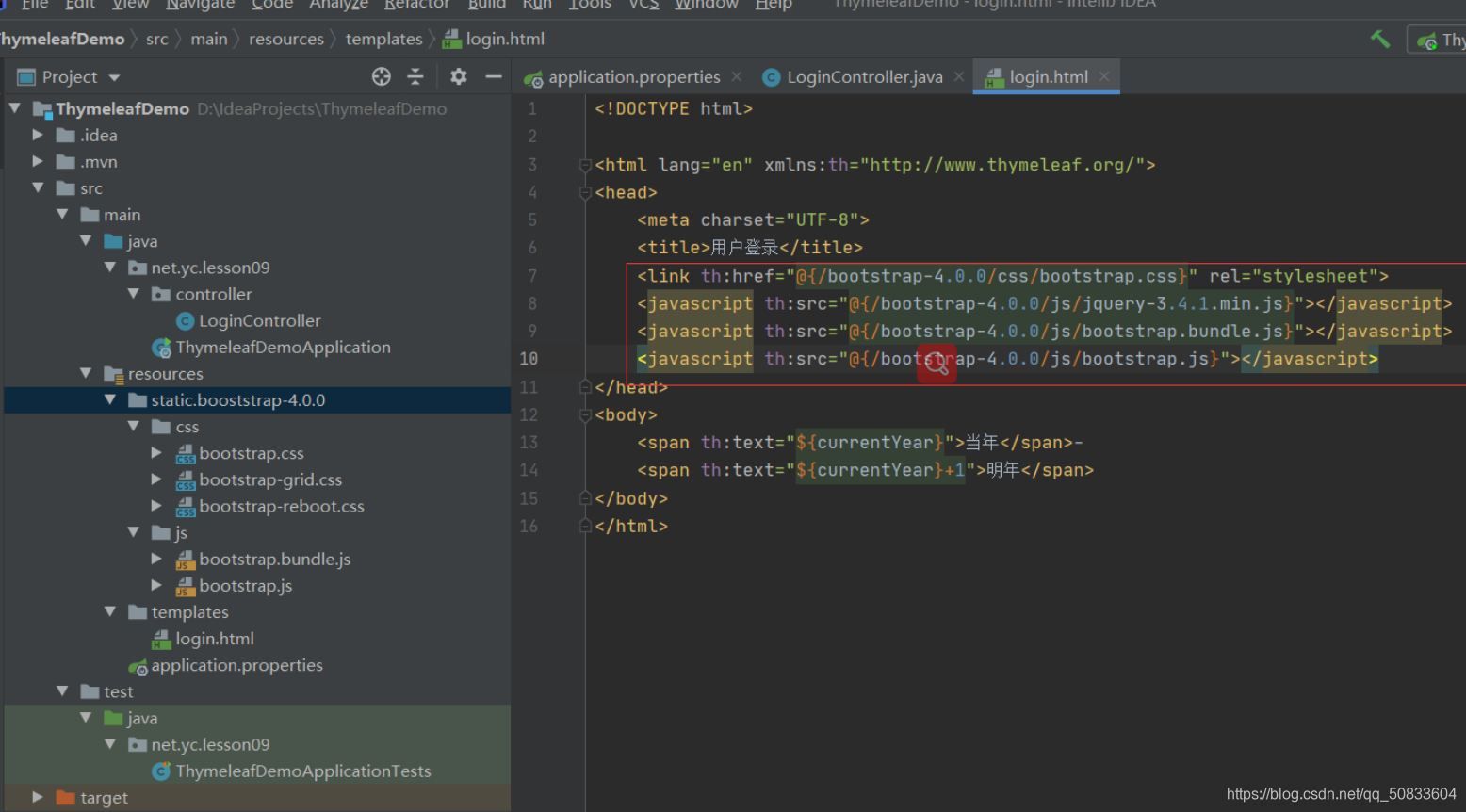This screenshot has height=812, width=1466.
Task: Click src in the breadcrumb bar
Action: 157,40
